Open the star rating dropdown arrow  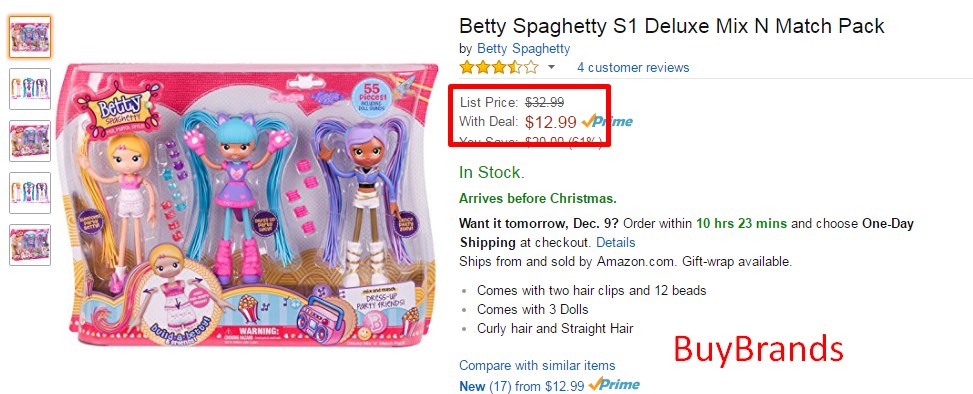(551, 68)
